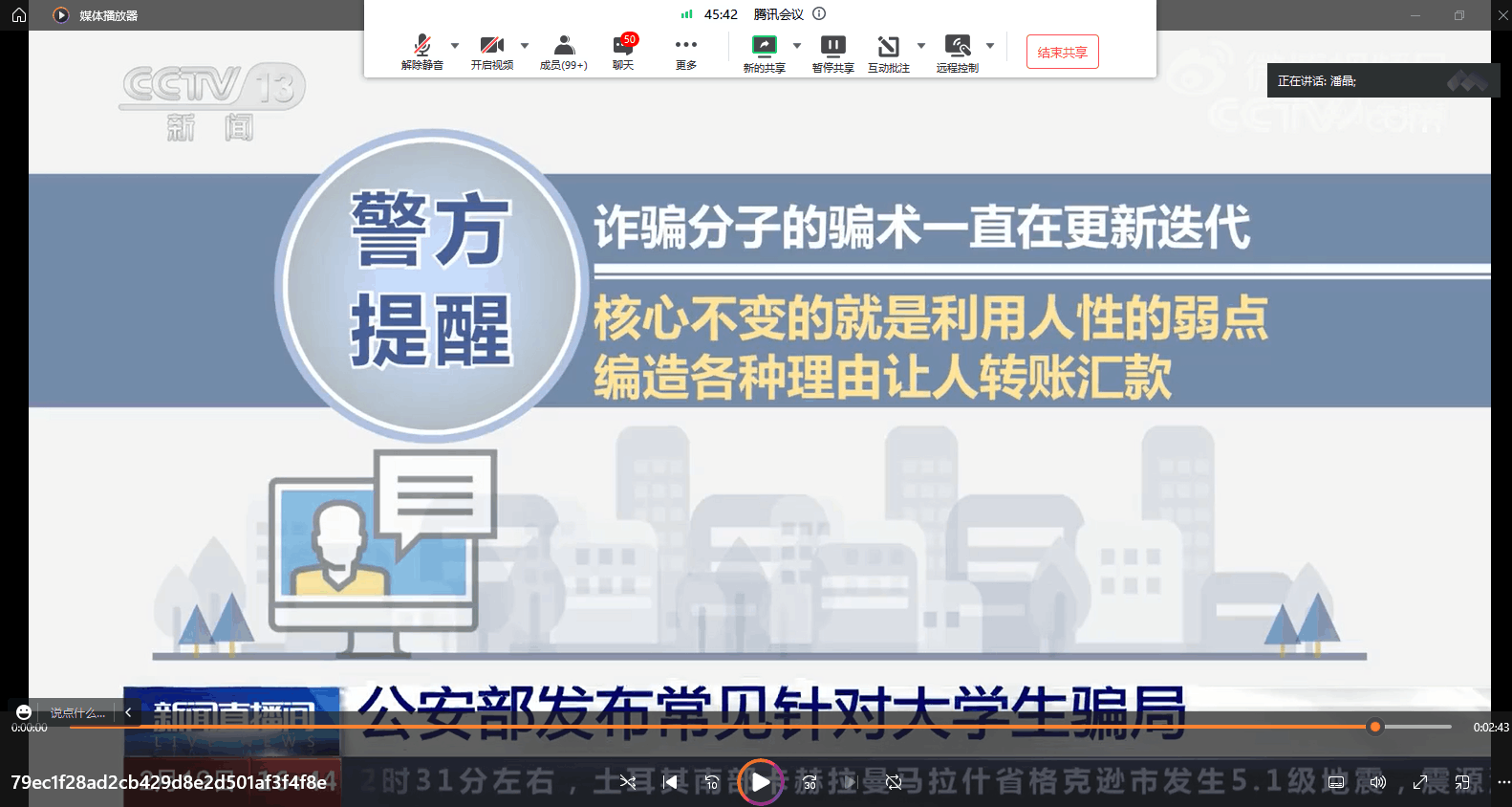Expand arrow next to 新的共享
Viewport: 1512px width, 807px height.
coord(797,46)
